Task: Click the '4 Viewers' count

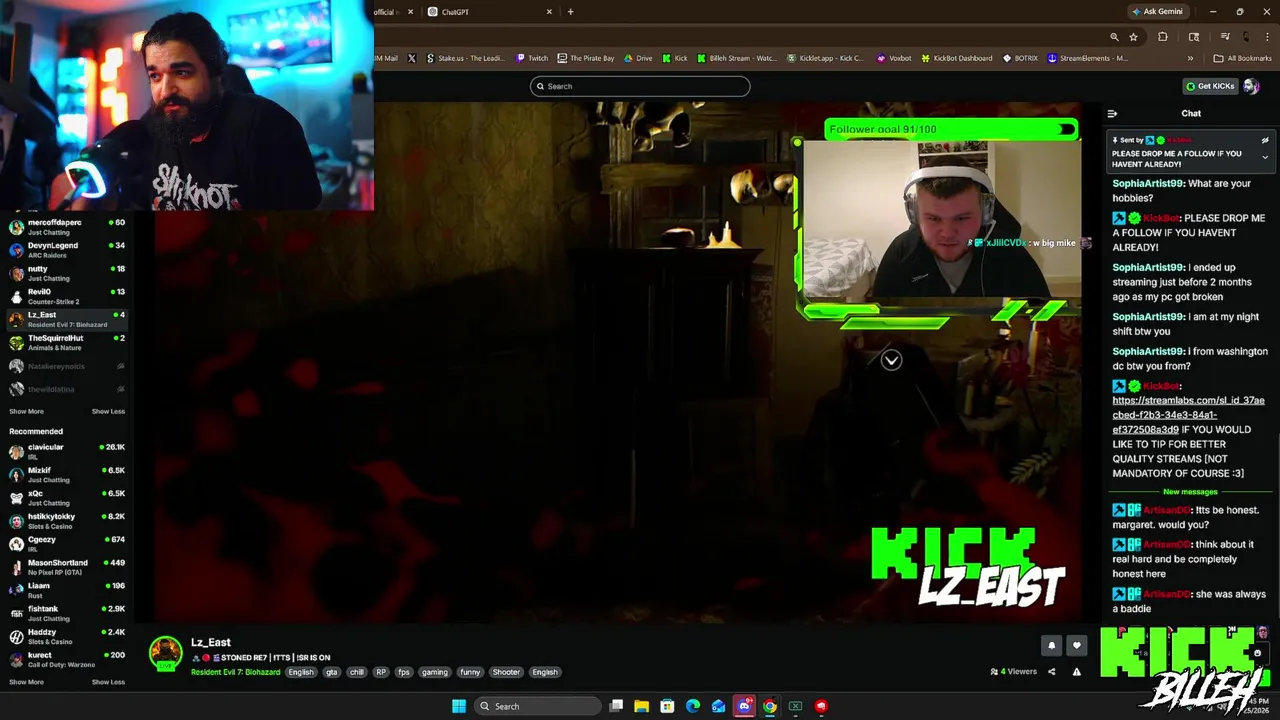Action: click(1013, 672)
